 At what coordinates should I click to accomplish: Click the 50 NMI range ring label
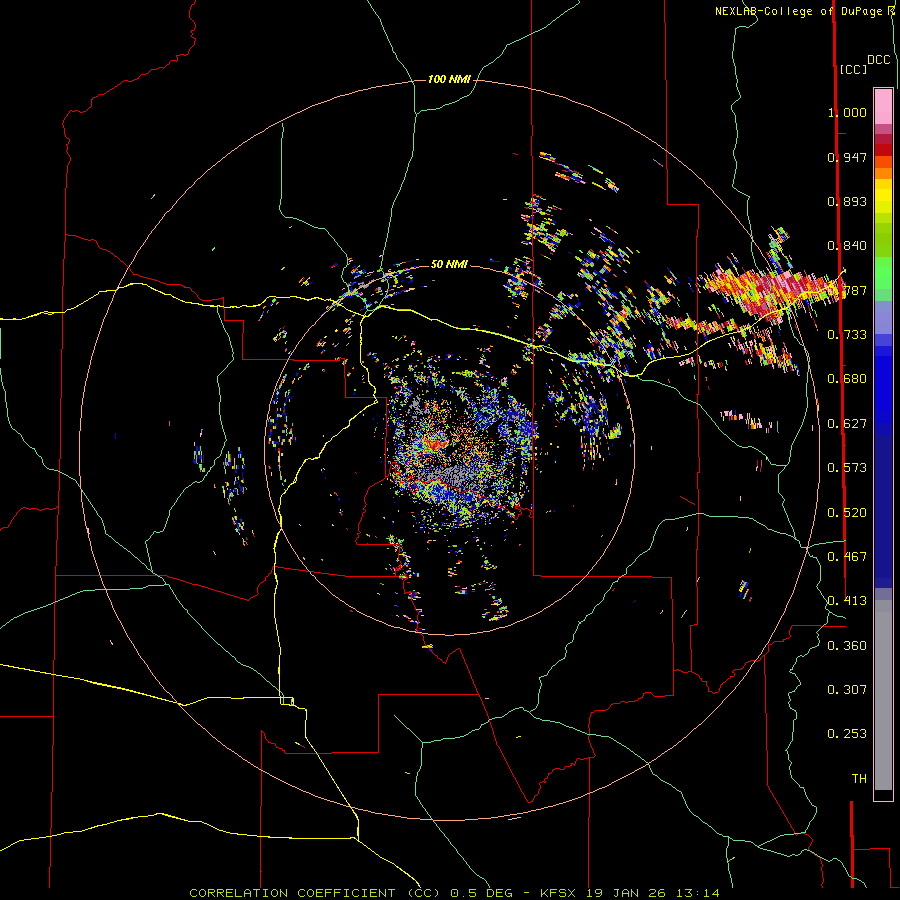tap(449, 265)
